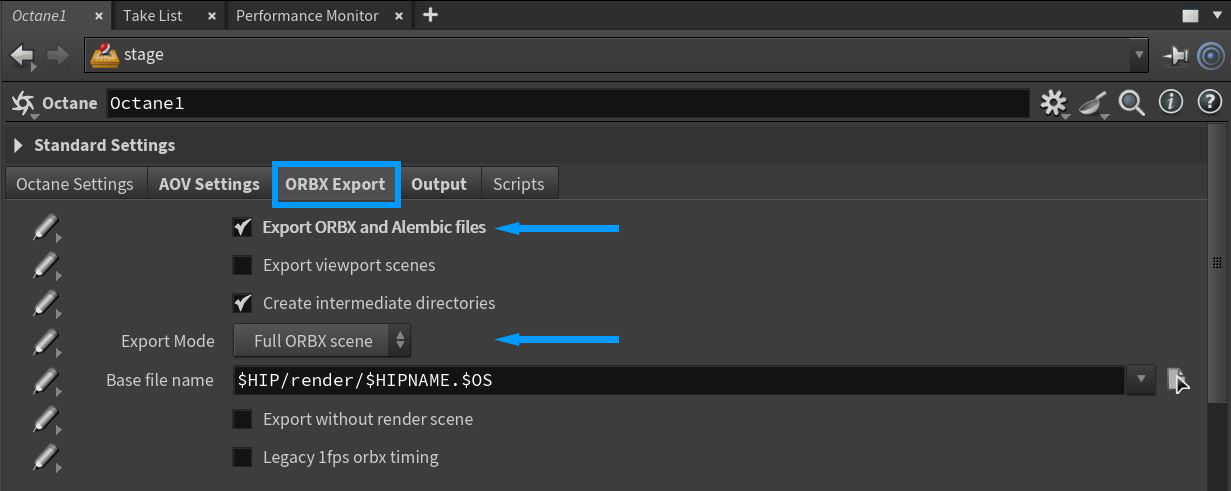The width and height of the screenshot is (1231, 491).
Task: Click the navigate back arrow
Action: pos(22,56)
